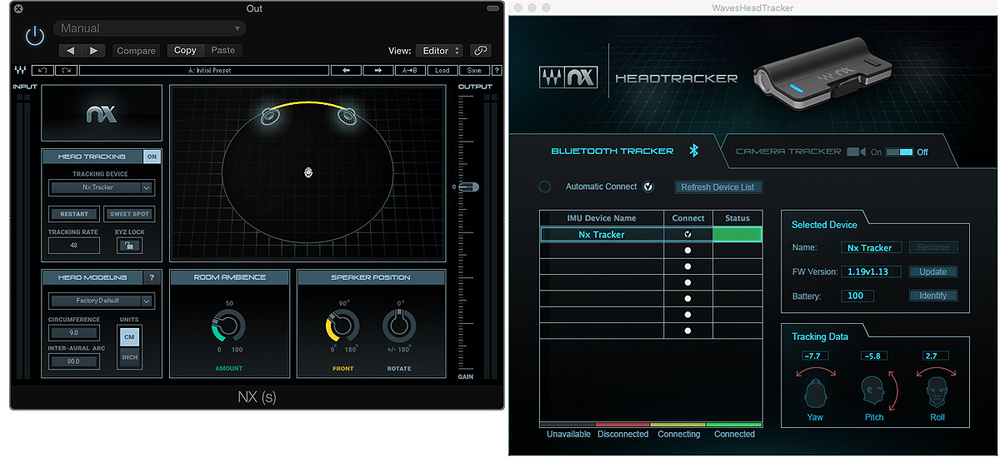Open the View Editor selector
Screen dimensions: 1000x458
439,50
